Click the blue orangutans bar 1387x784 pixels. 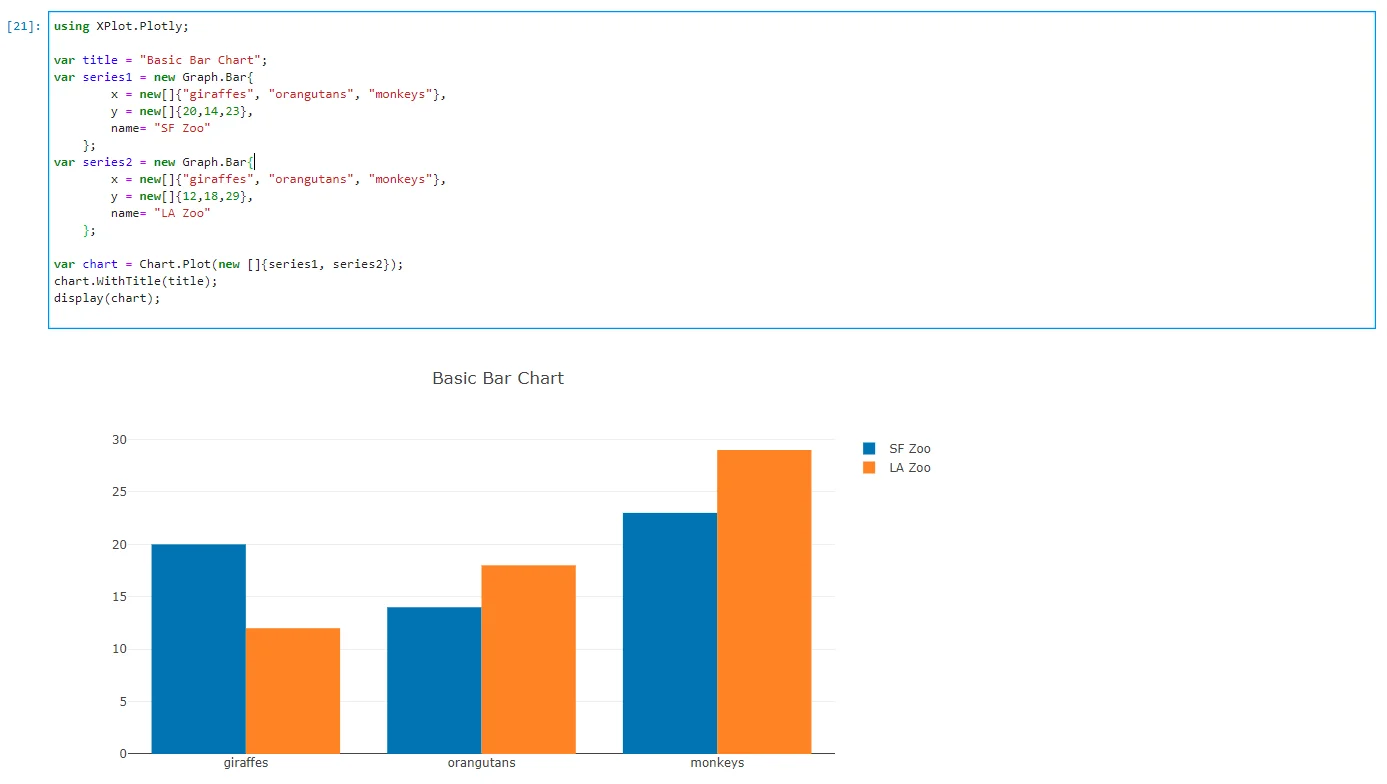click(434, 680)
